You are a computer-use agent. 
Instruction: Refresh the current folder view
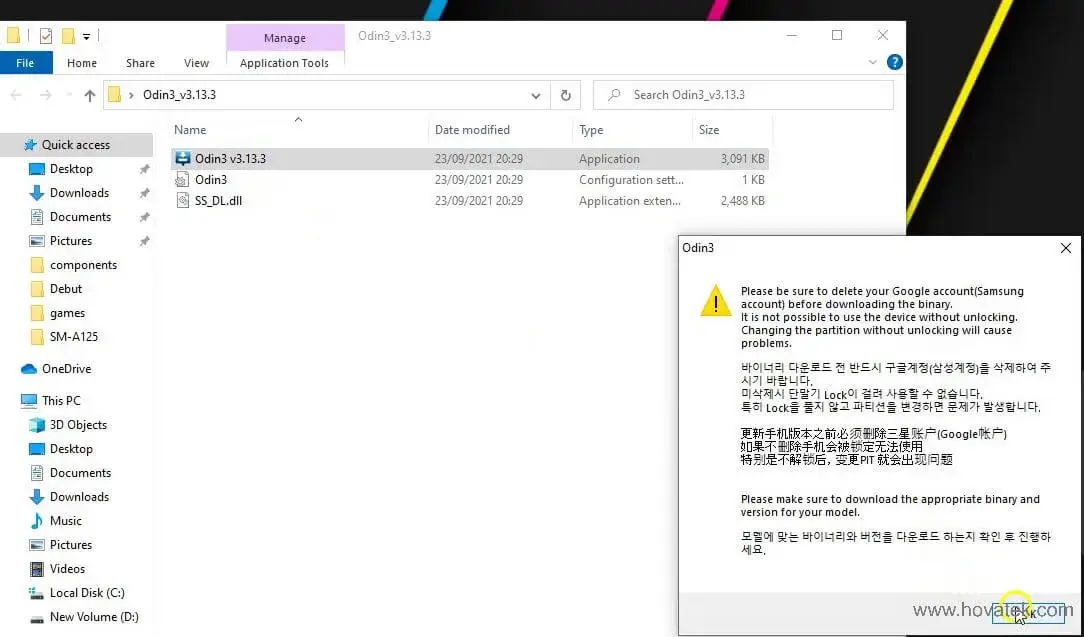565,95
